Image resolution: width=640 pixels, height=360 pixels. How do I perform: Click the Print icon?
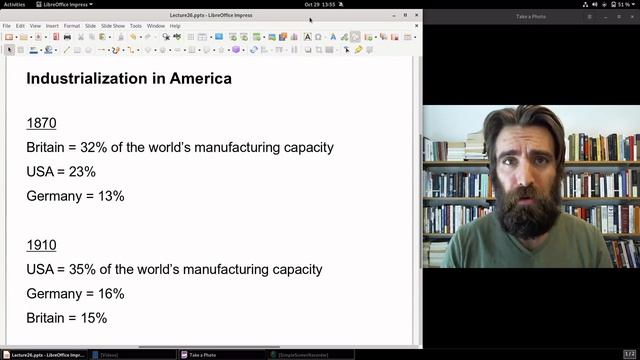click(67, 37)
